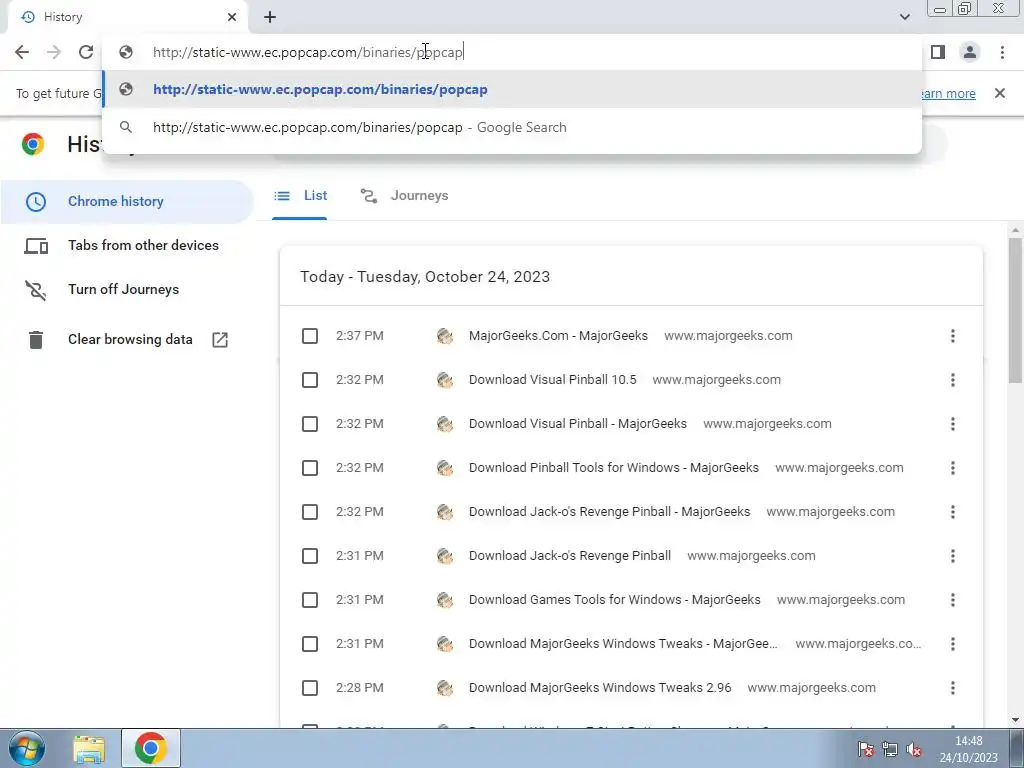Open MajorGeeks.Com - MajorGeeks history link
Image resolution: width=1024 pixels, height=768 pixels.
[558, 336]
